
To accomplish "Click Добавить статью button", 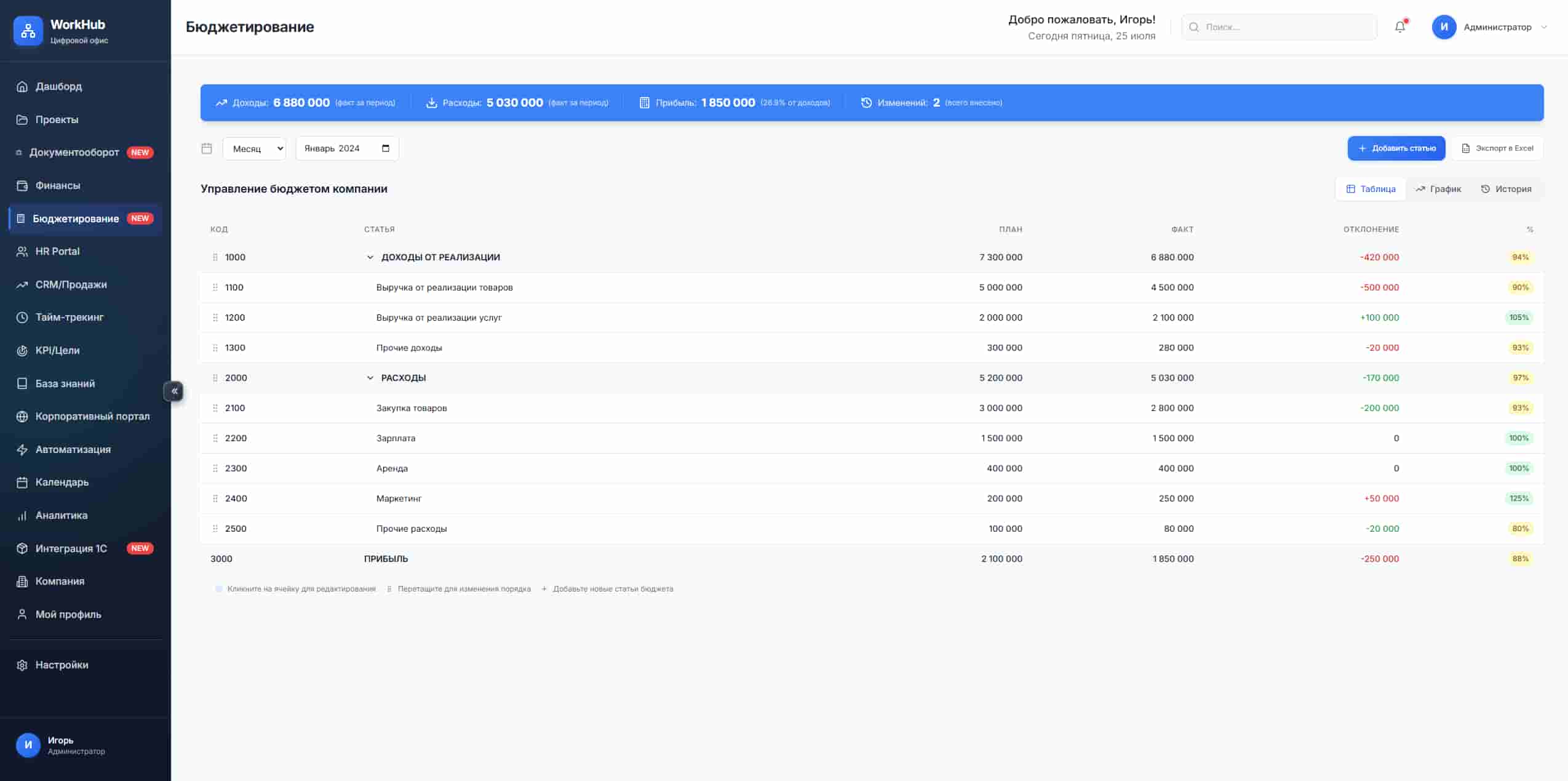I will (1396, 148).
